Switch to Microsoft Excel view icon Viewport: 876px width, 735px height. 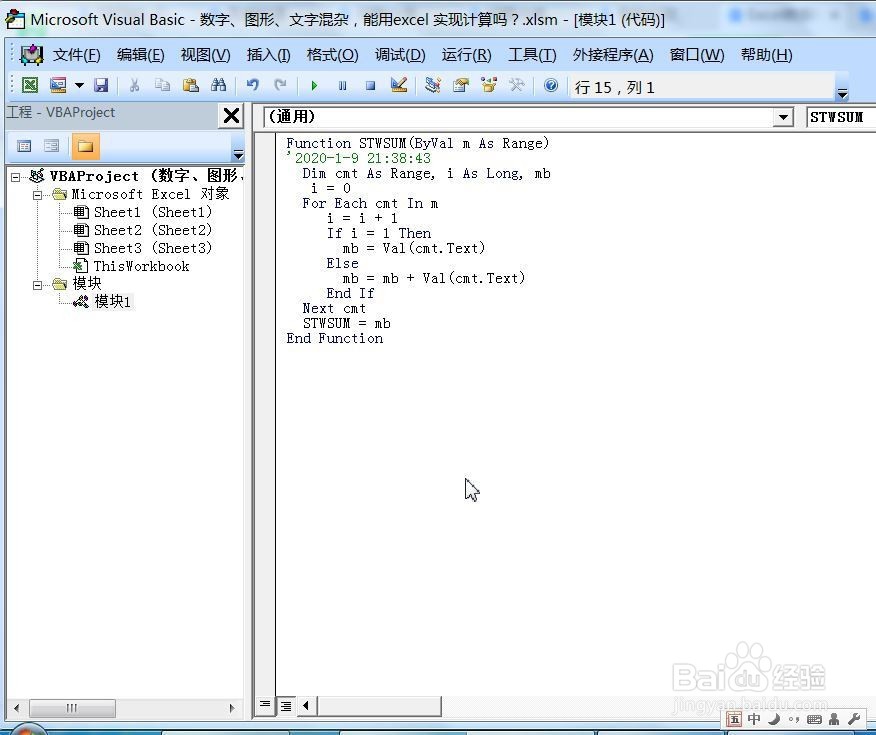pyautogui.click(x=30, y=85)
